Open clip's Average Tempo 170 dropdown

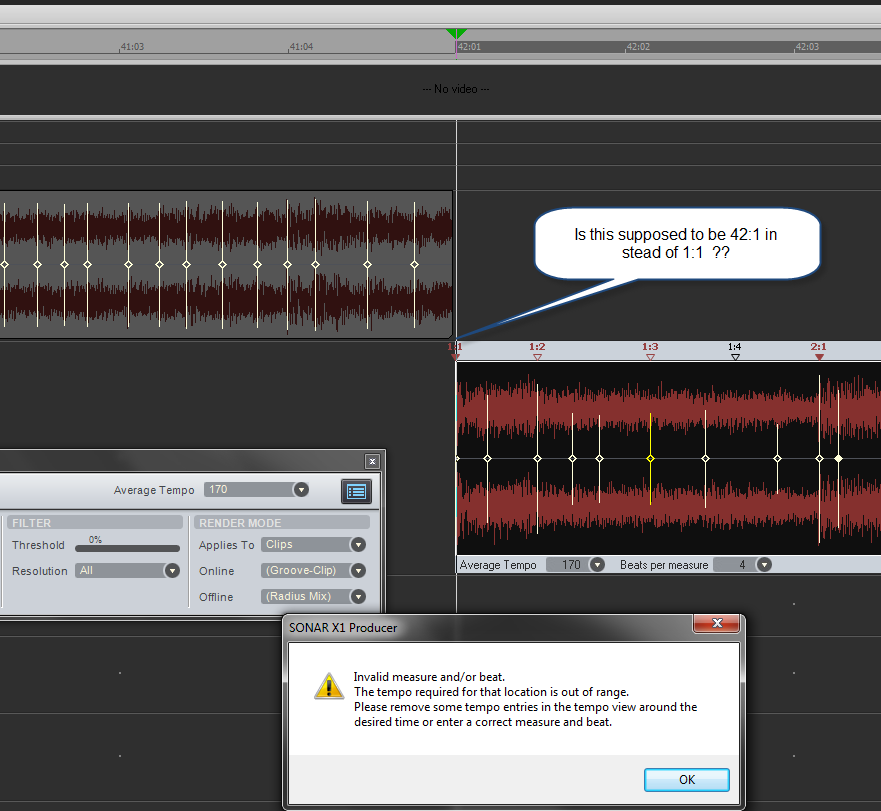coord(597,565)
